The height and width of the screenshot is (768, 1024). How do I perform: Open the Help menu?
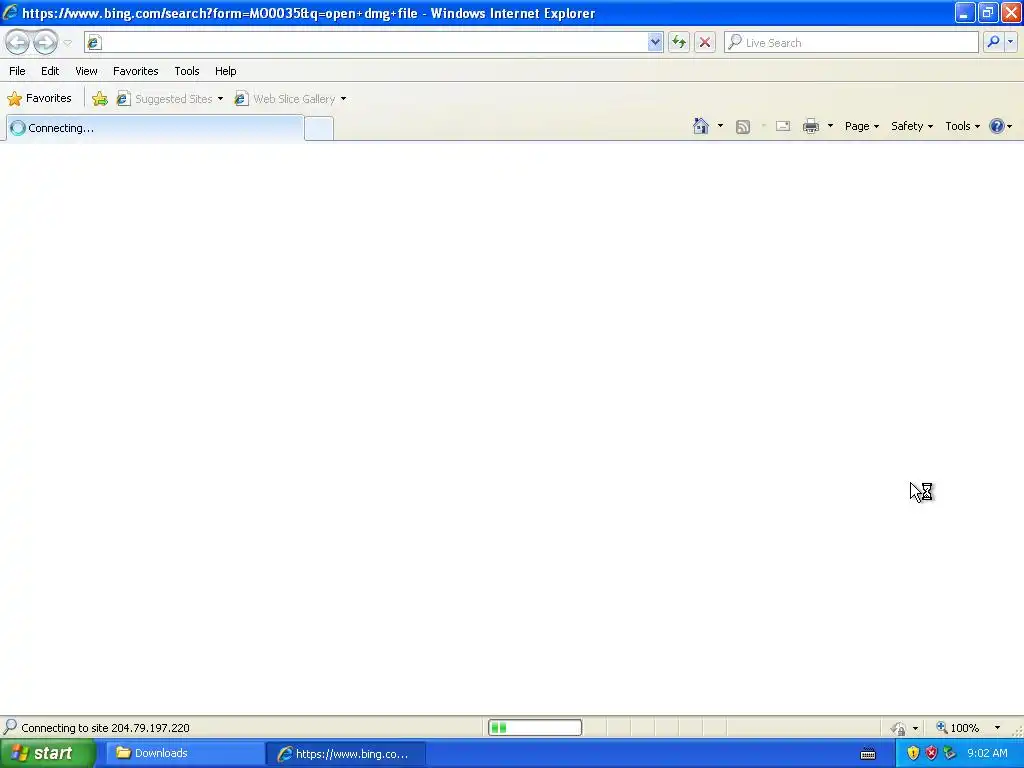pyautogui.click(x=225, y=71)
